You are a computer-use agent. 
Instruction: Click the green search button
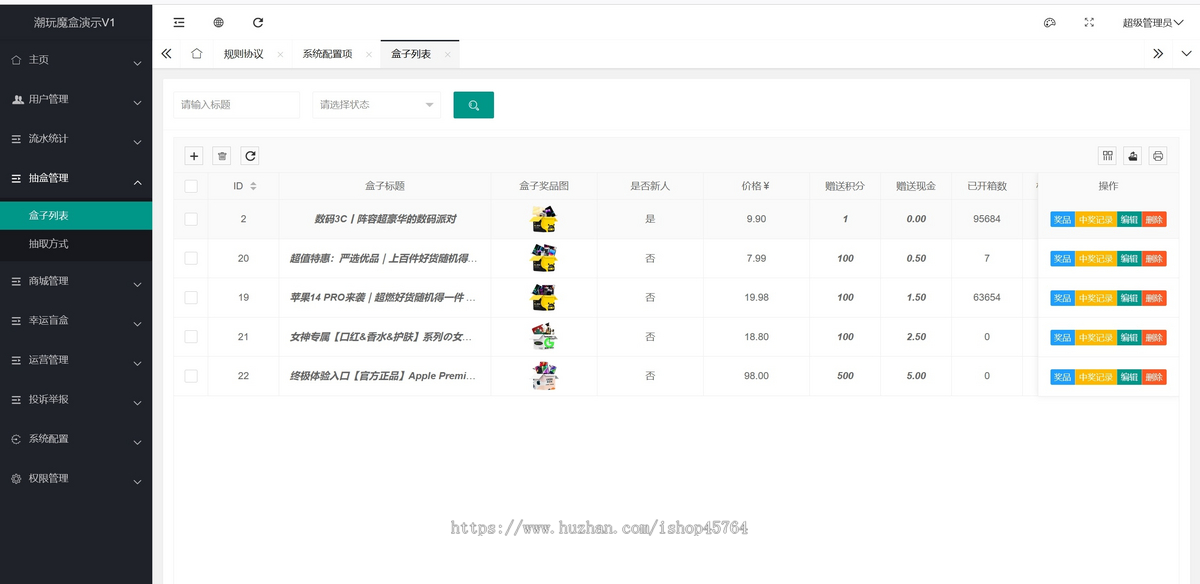click(473, 105)
